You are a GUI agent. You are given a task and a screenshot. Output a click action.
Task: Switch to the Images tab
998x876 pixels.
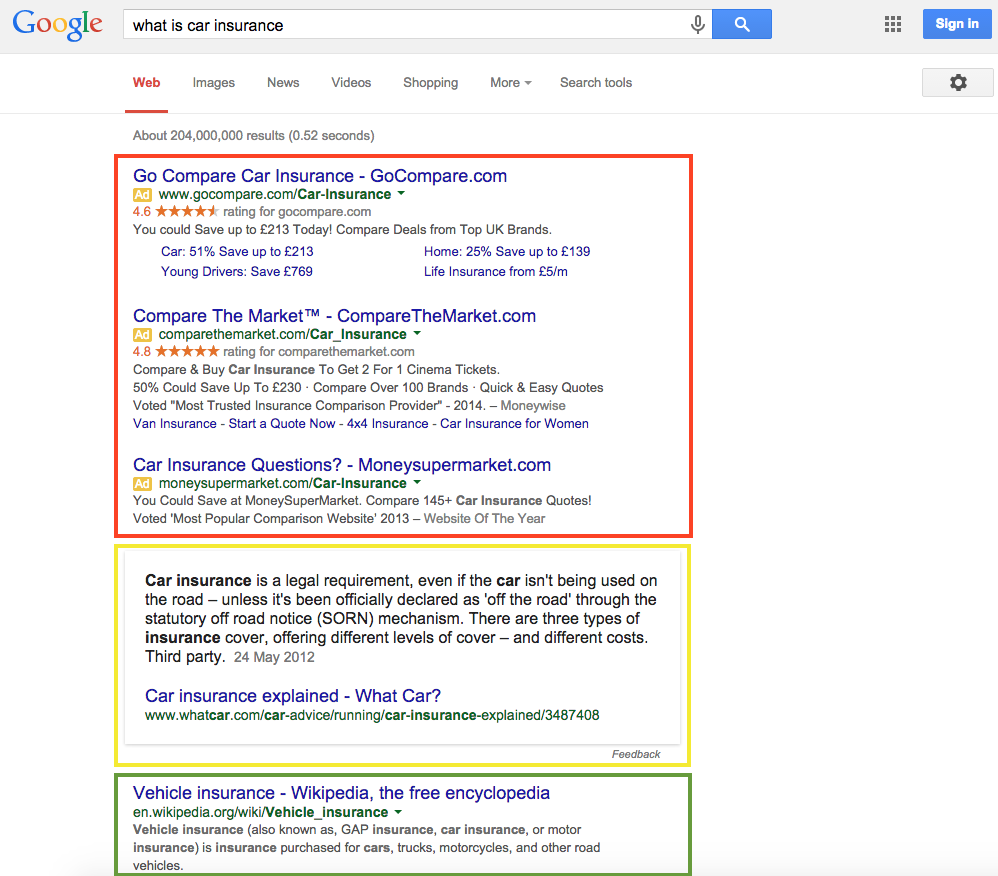tap(213, 83)
